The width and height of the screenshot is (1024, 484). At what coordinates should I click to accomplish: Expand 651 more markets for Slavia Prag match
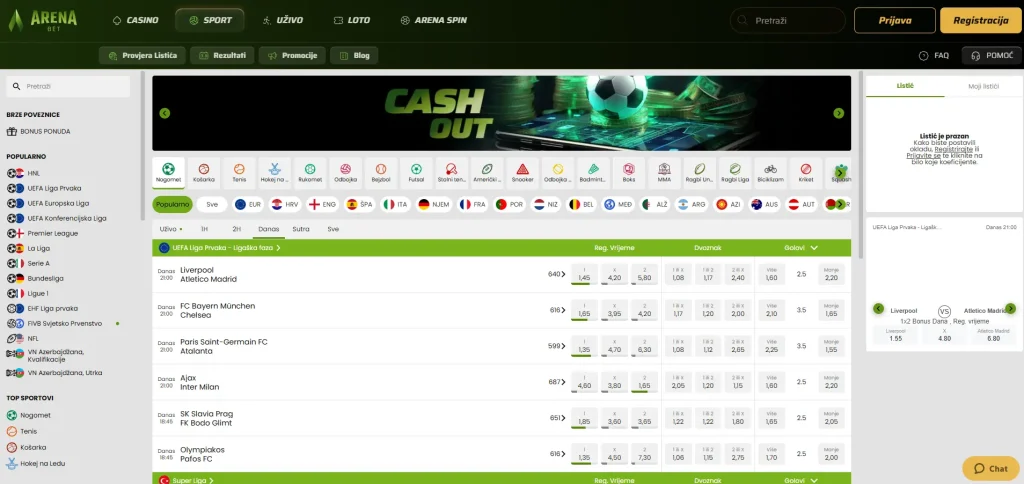[x=557, y=418]
